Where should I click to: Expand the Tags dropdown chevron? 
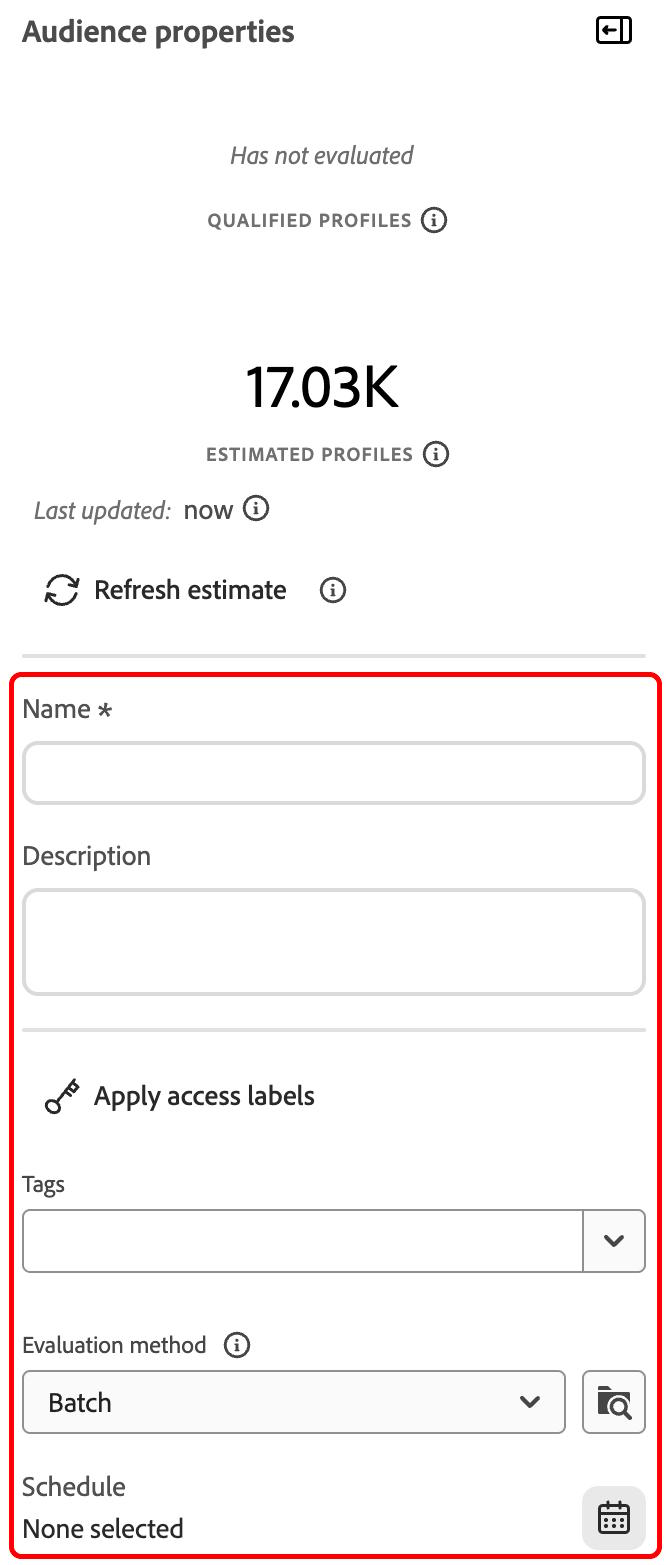[614, 1241]
